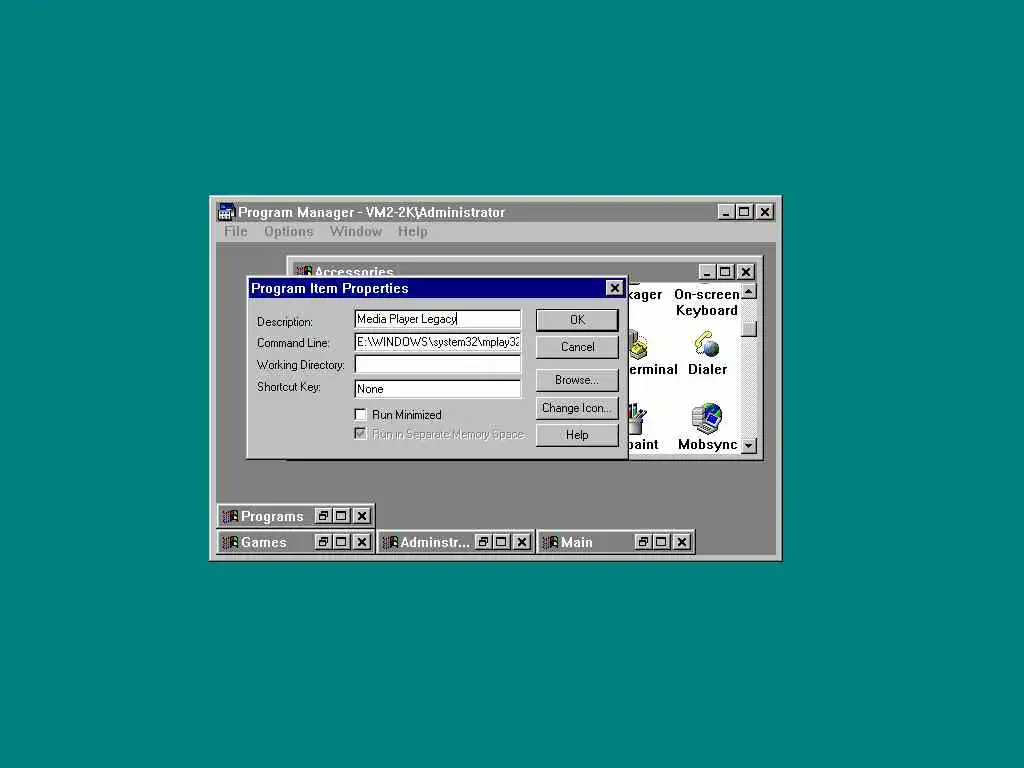Click the Cancel button
Screen dimensions: 1024x768
coord(577,347)
